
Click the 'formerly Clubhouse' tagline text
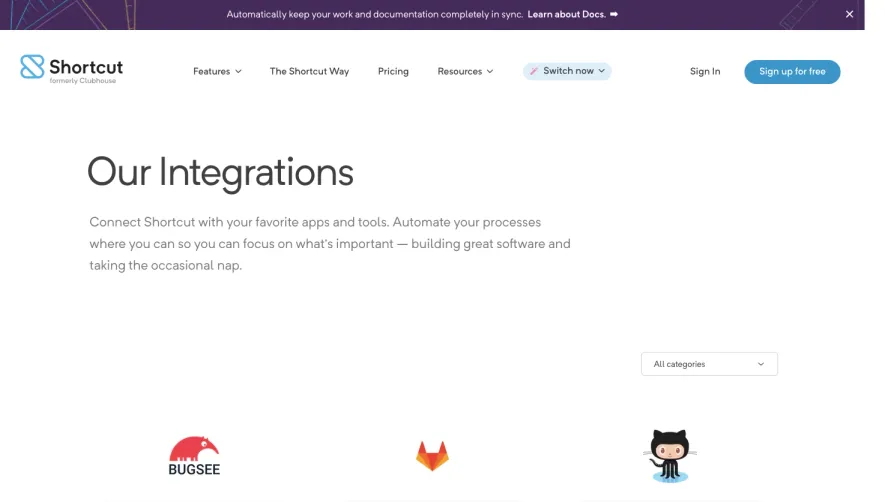[82, 81]
